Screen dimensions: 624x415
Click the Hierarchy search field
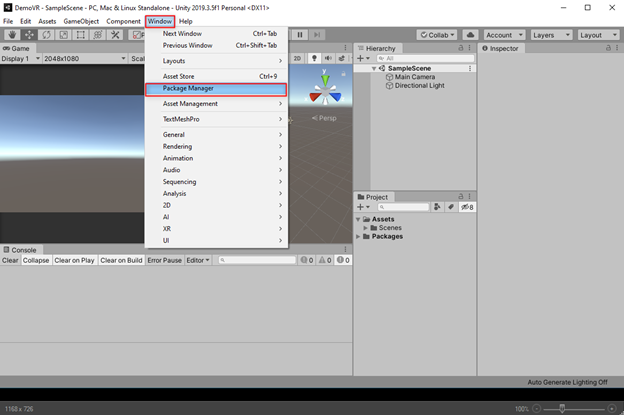pos(425,58)
